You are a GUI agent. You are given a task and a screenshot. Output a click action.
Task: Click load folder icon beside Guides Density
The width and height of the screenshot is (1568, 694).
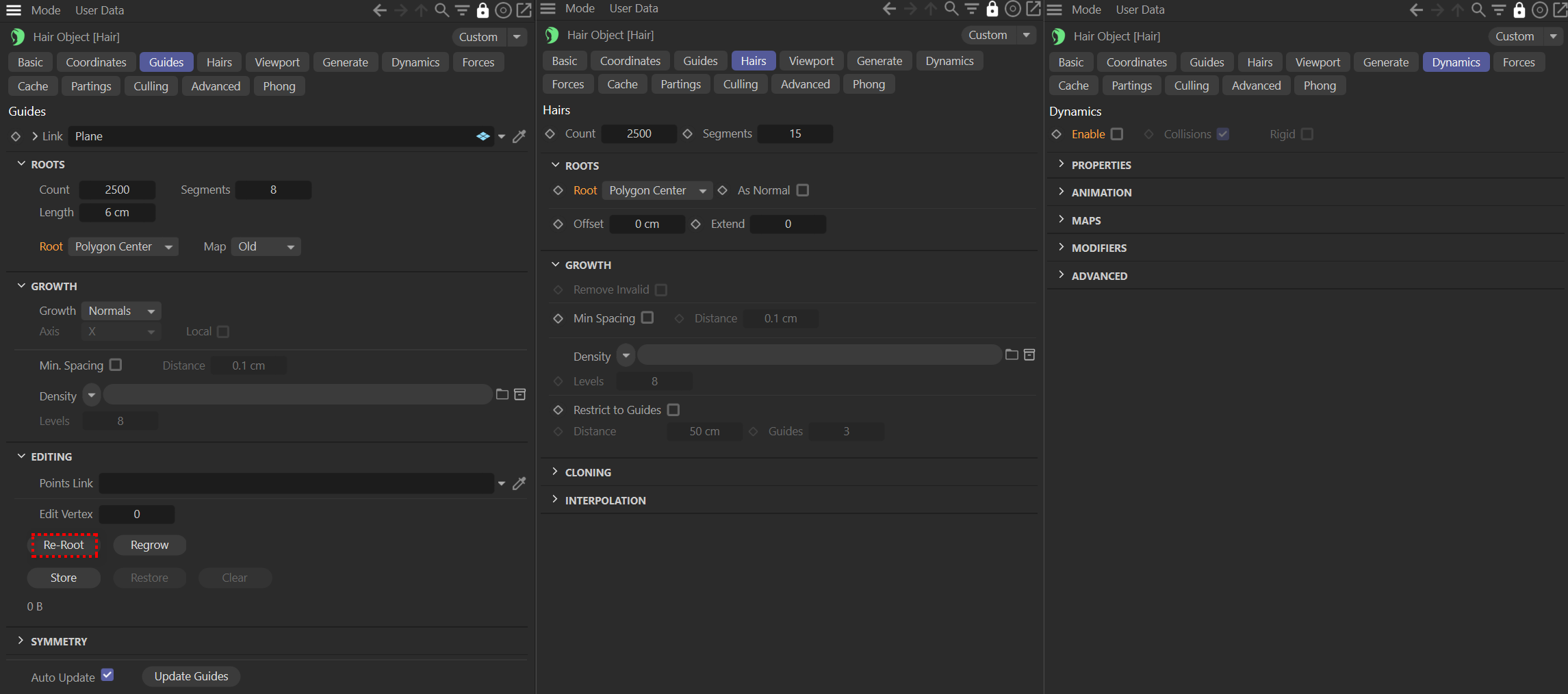coord(502,394)
